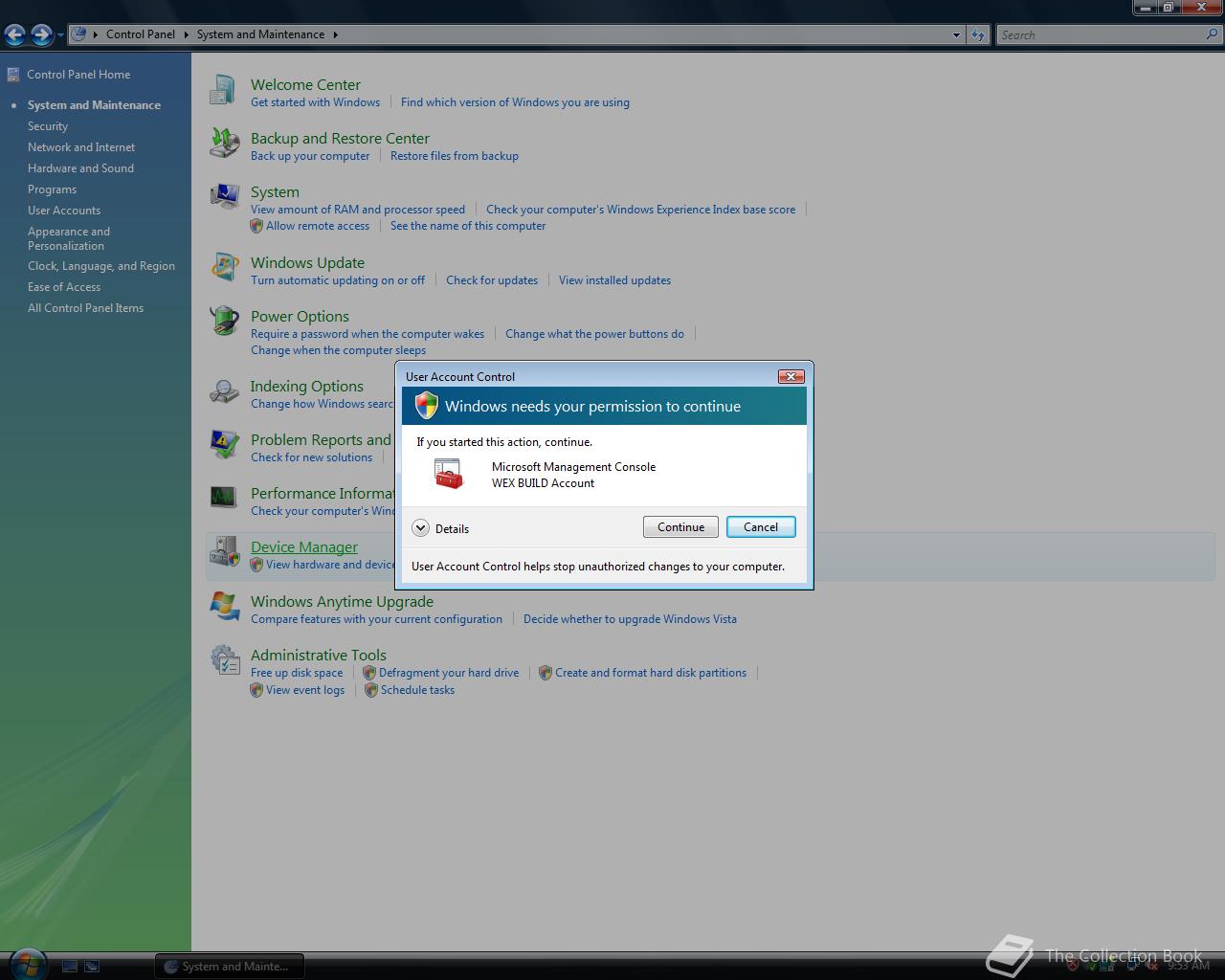Click the Administrative Tools icon
1225x980 pixels.
coord(224,660)
